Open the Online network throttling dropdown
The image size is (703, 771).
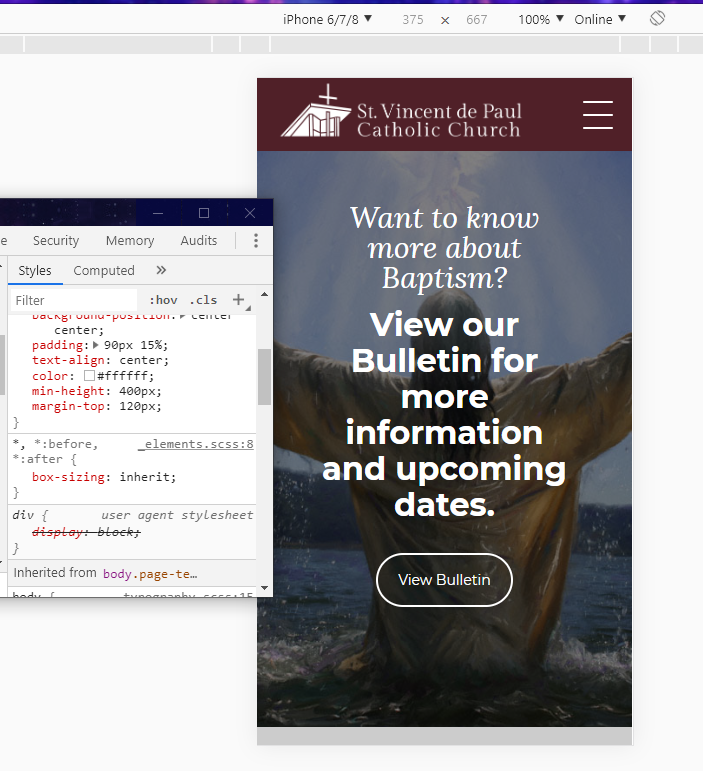(600, 19)
